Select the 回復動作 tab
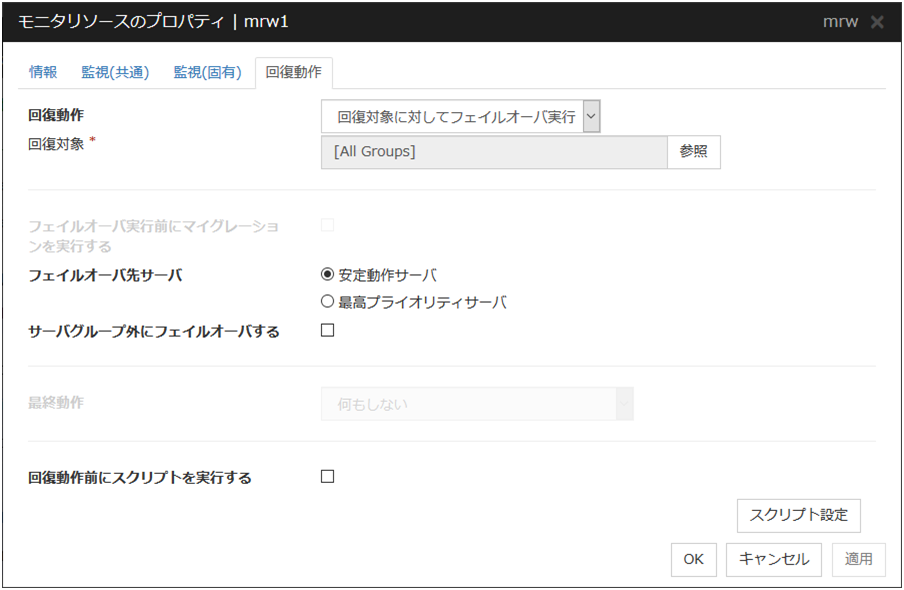 coord(293,73)
